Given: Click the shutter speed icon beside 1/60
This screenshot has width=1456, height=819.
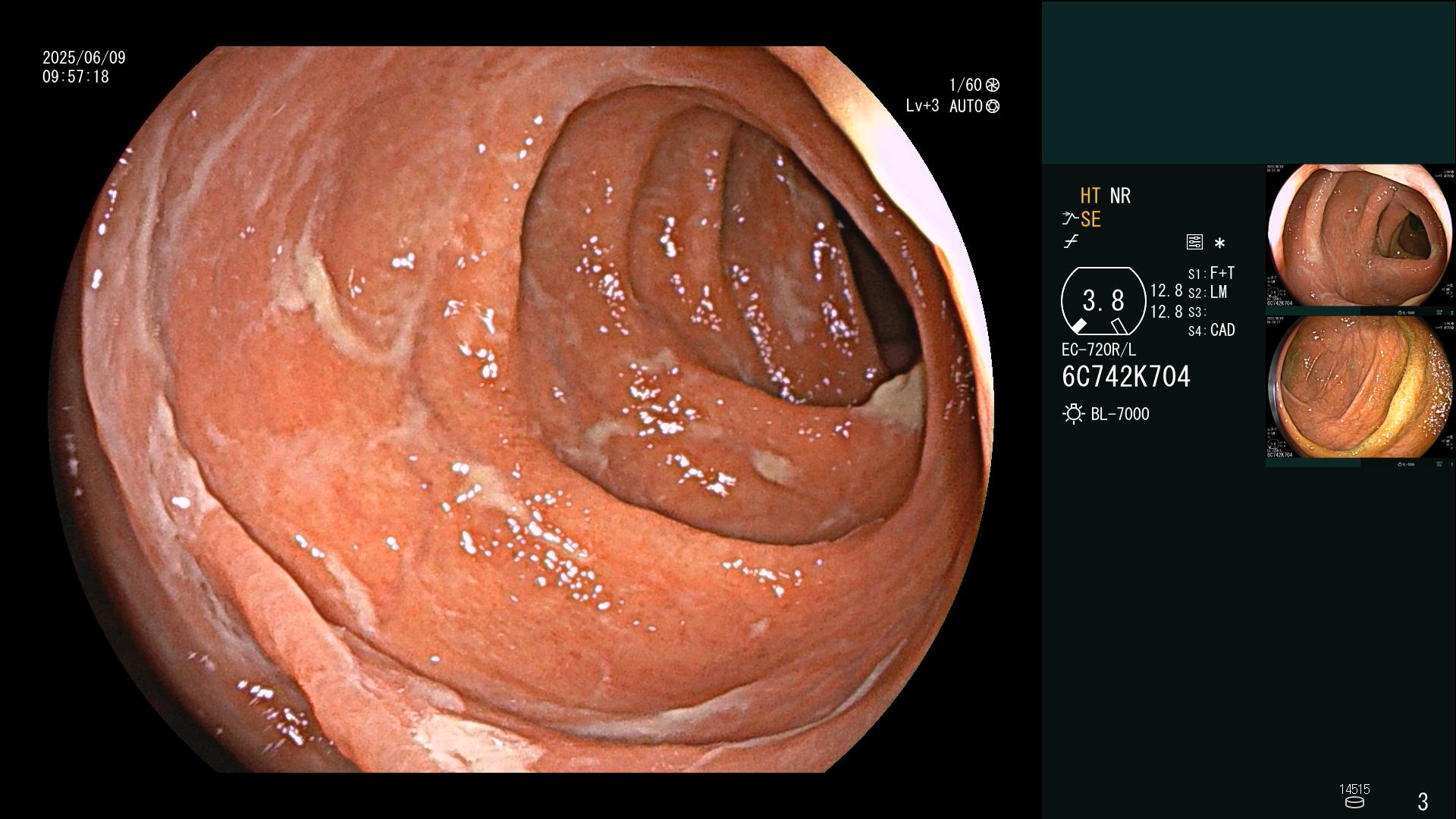Looking at the screenshot, I should coord(993,85).
